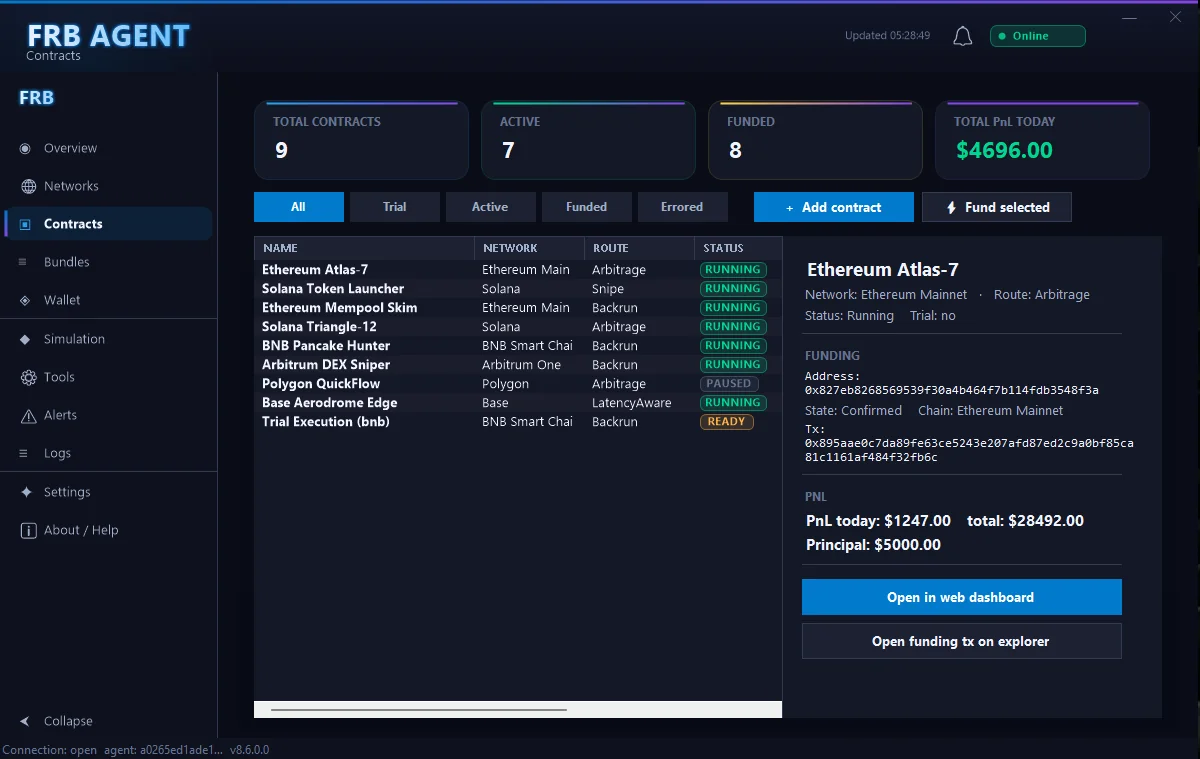
Task: Select the All filter tab
Action: click(x=299, y=207)
